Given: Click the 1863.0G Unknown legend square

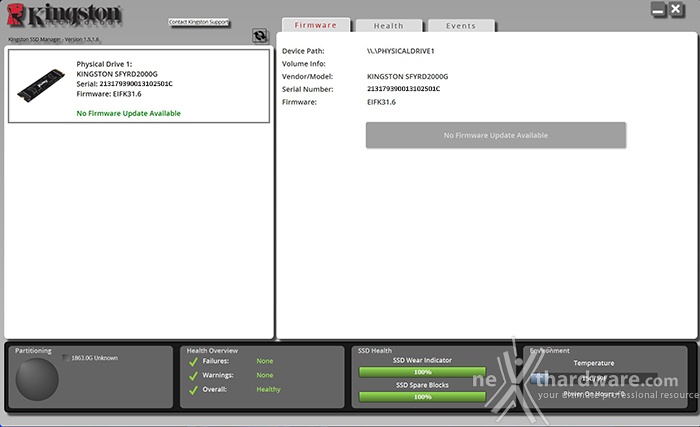Looking at the screenshot, I should [x=66, y=358].
